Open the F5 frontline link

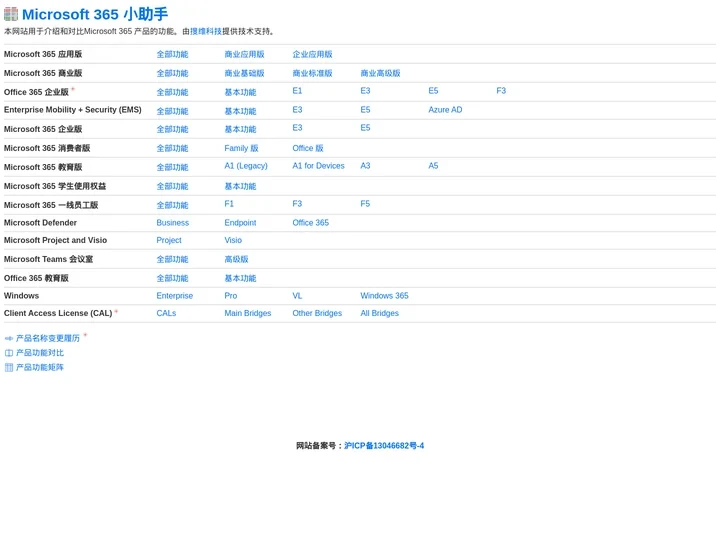click(365, 204)
